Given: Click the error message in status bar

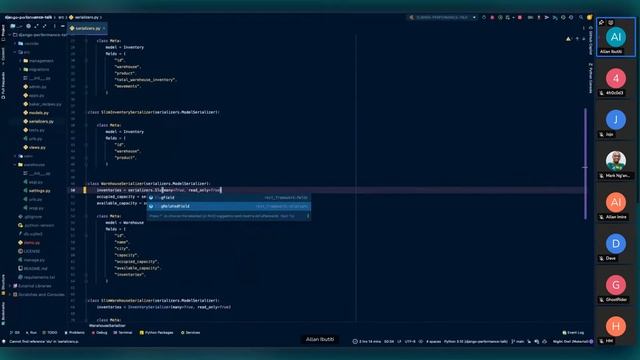Looking at the screenshot, I should coord(44,342).
